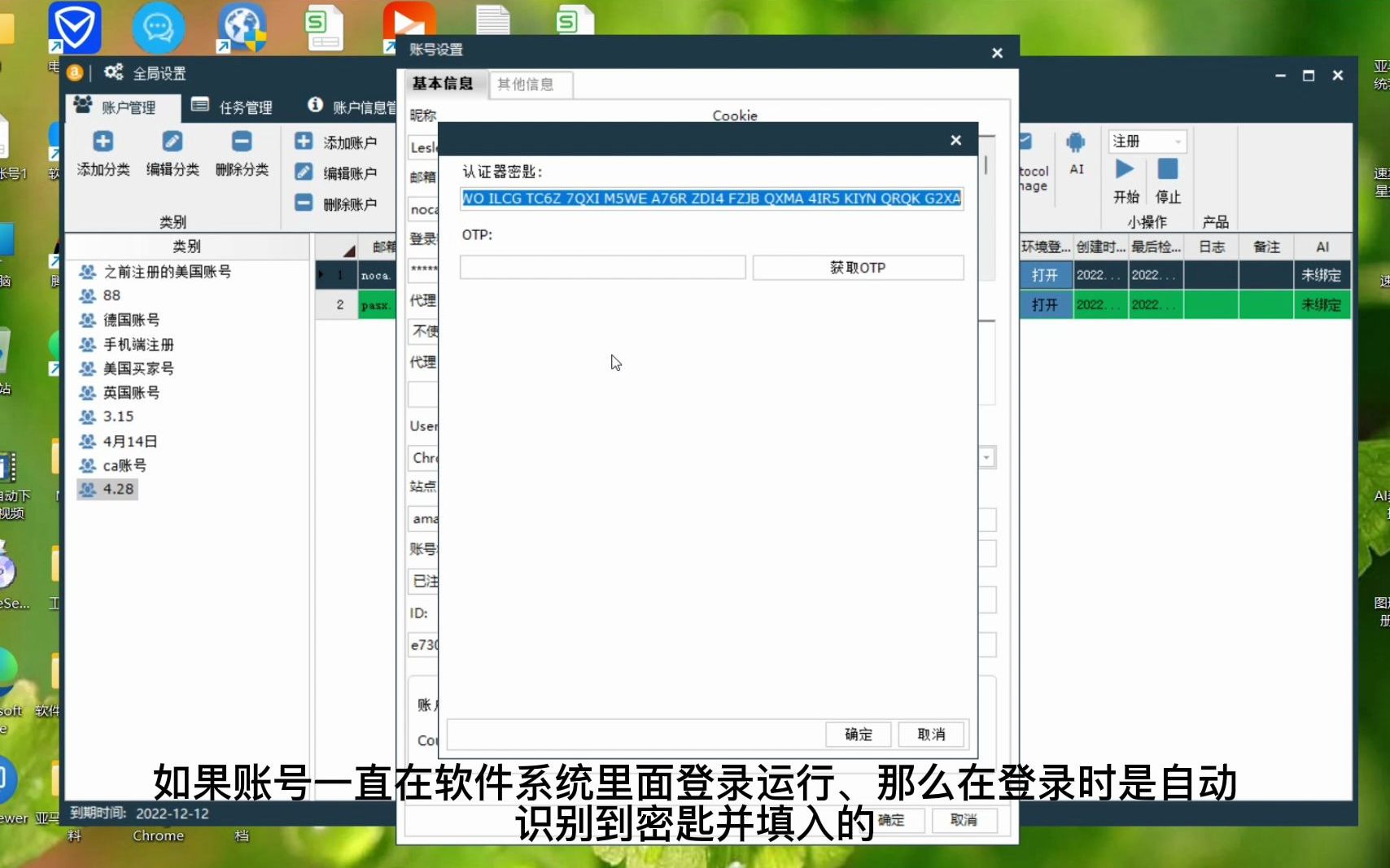Click the 添加账户 add account icon

tap(303, 140)
